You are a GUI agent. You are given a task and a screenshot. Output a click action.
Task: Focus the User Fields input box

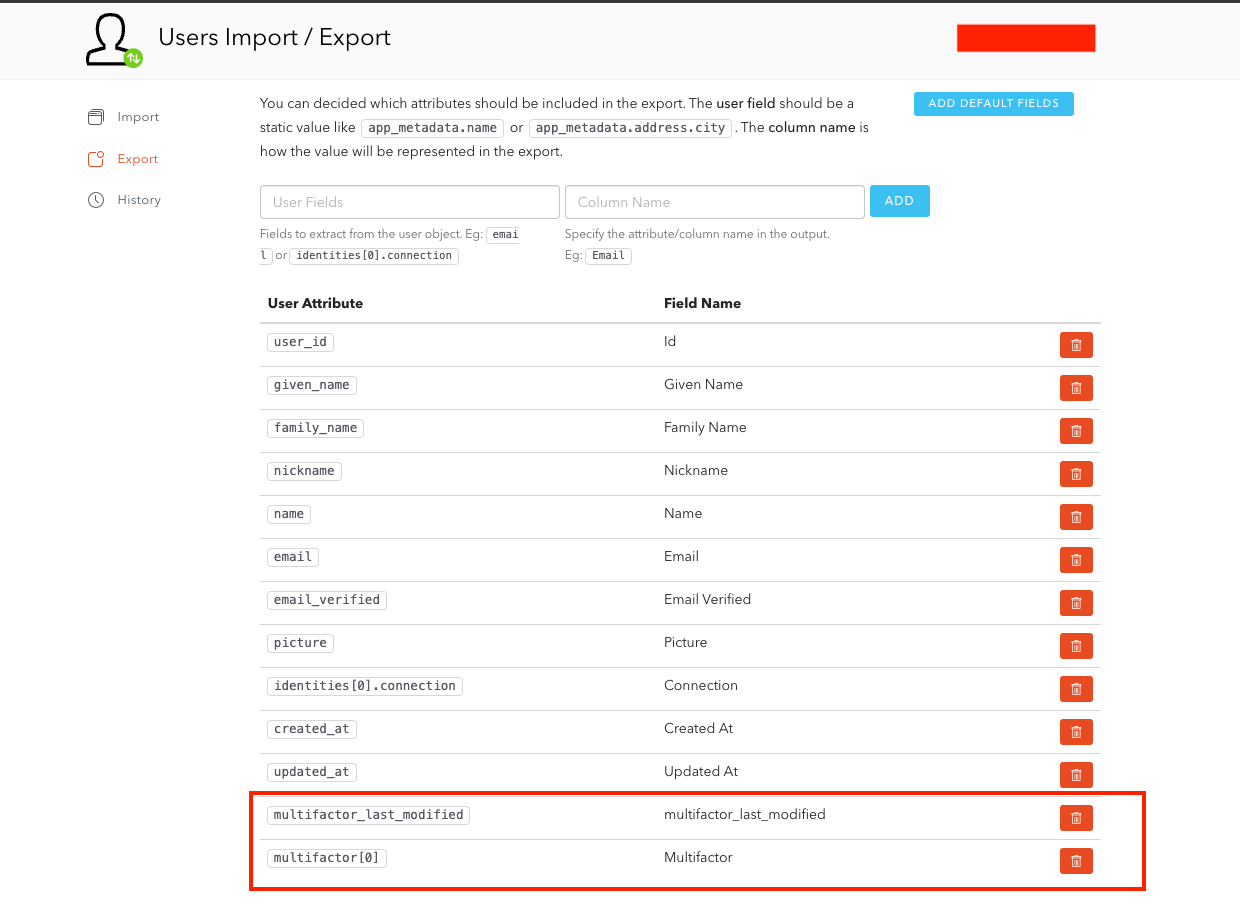[409, 201]
